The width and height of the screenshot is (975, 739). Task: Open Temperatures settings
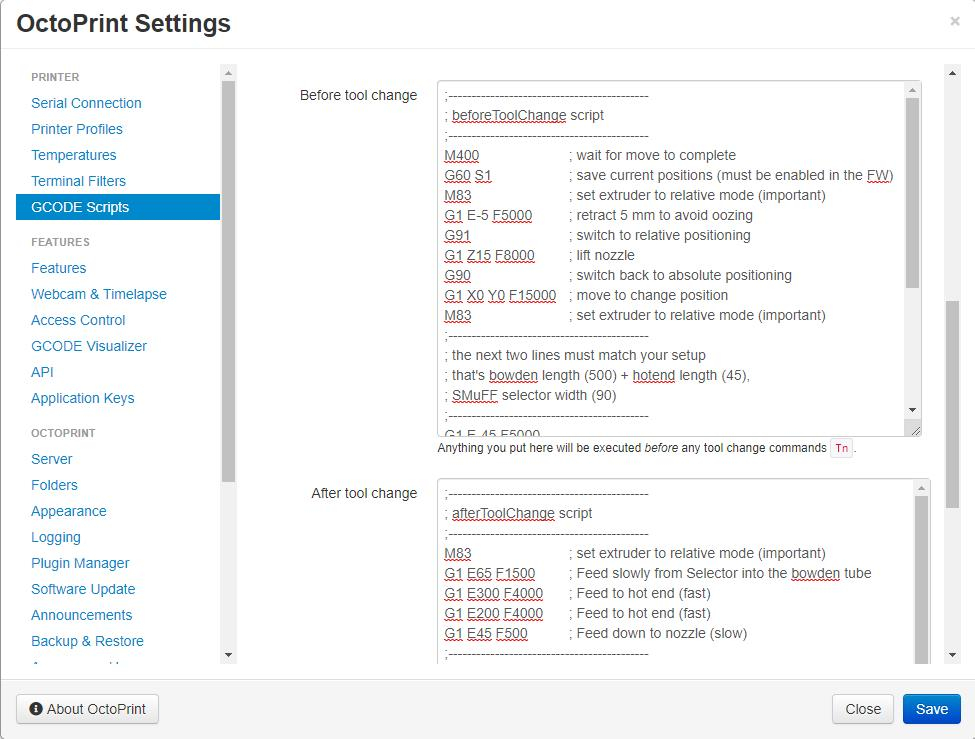(x=73, y=156)
